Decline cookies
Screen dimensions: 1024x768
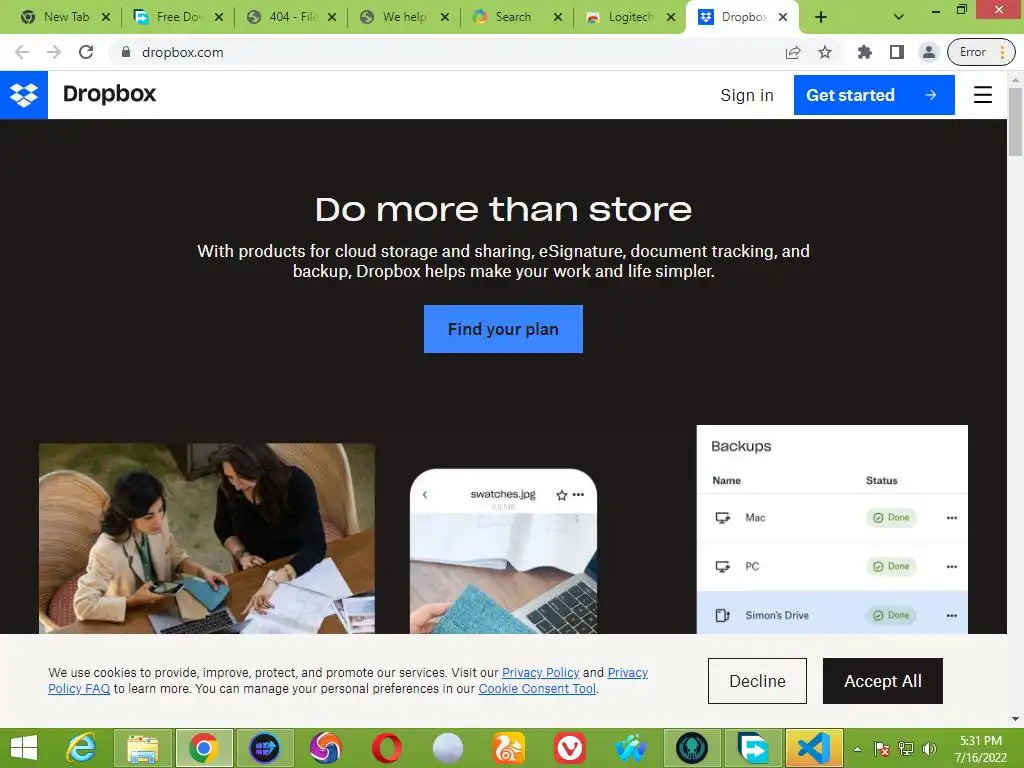pyautogui.click(x=757, y=680)
